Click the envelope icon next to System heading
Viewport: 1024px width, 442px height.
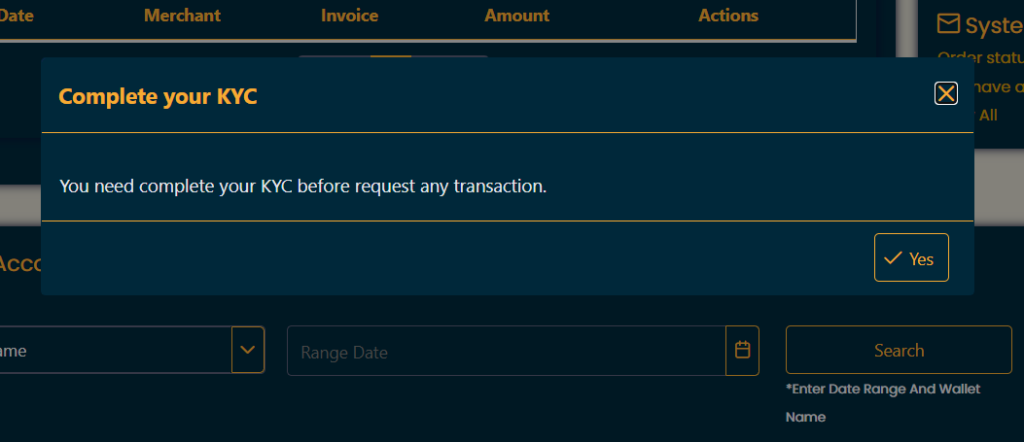pyautogui.click(x=948, y=24)
